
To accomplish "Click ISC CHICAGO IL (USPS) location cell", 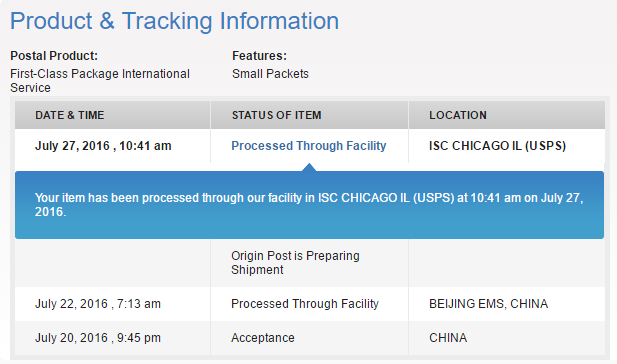I will tap(497, 146).
